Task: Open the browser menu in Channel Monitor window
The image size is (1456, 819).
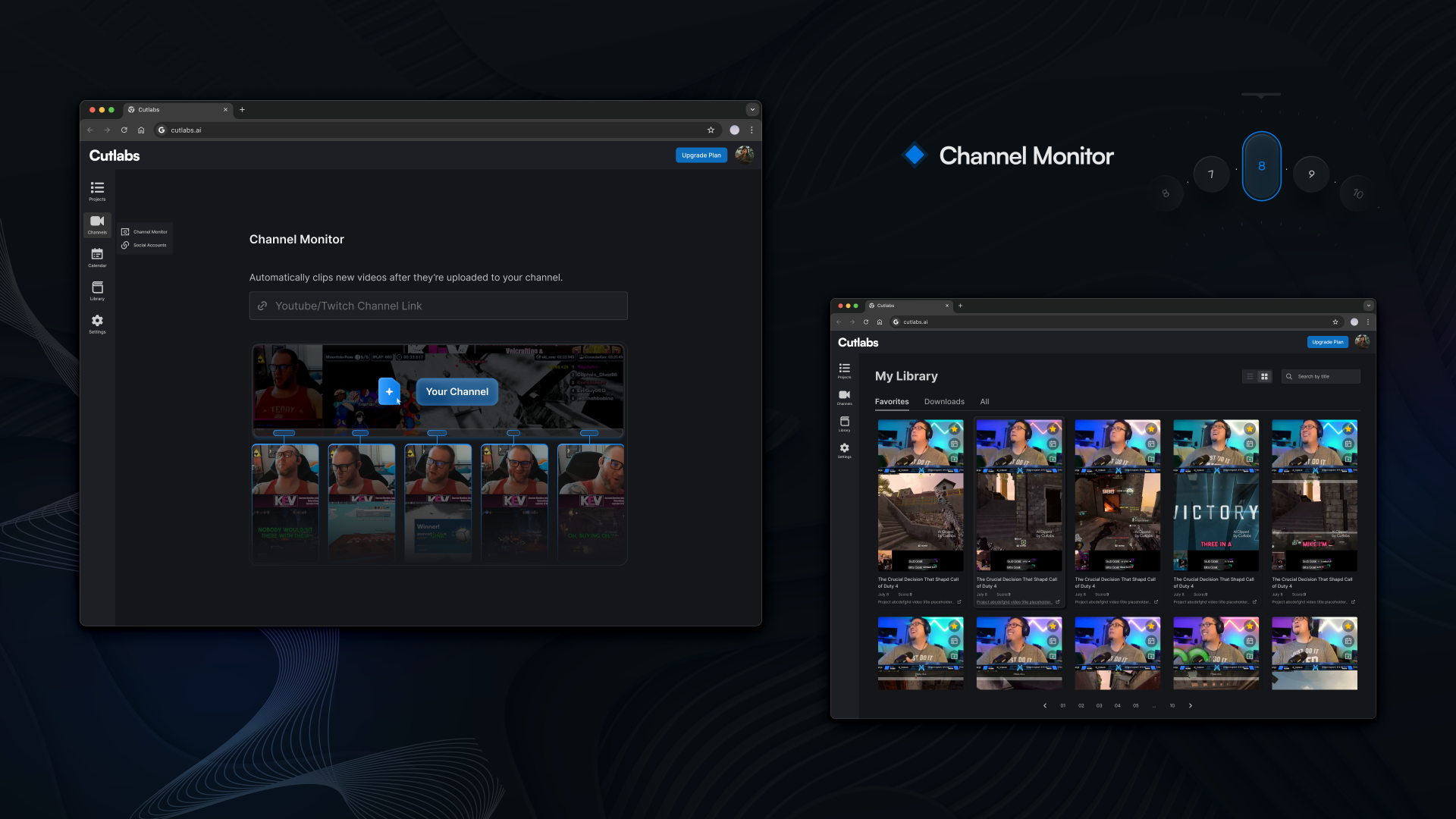Action: 752,130
